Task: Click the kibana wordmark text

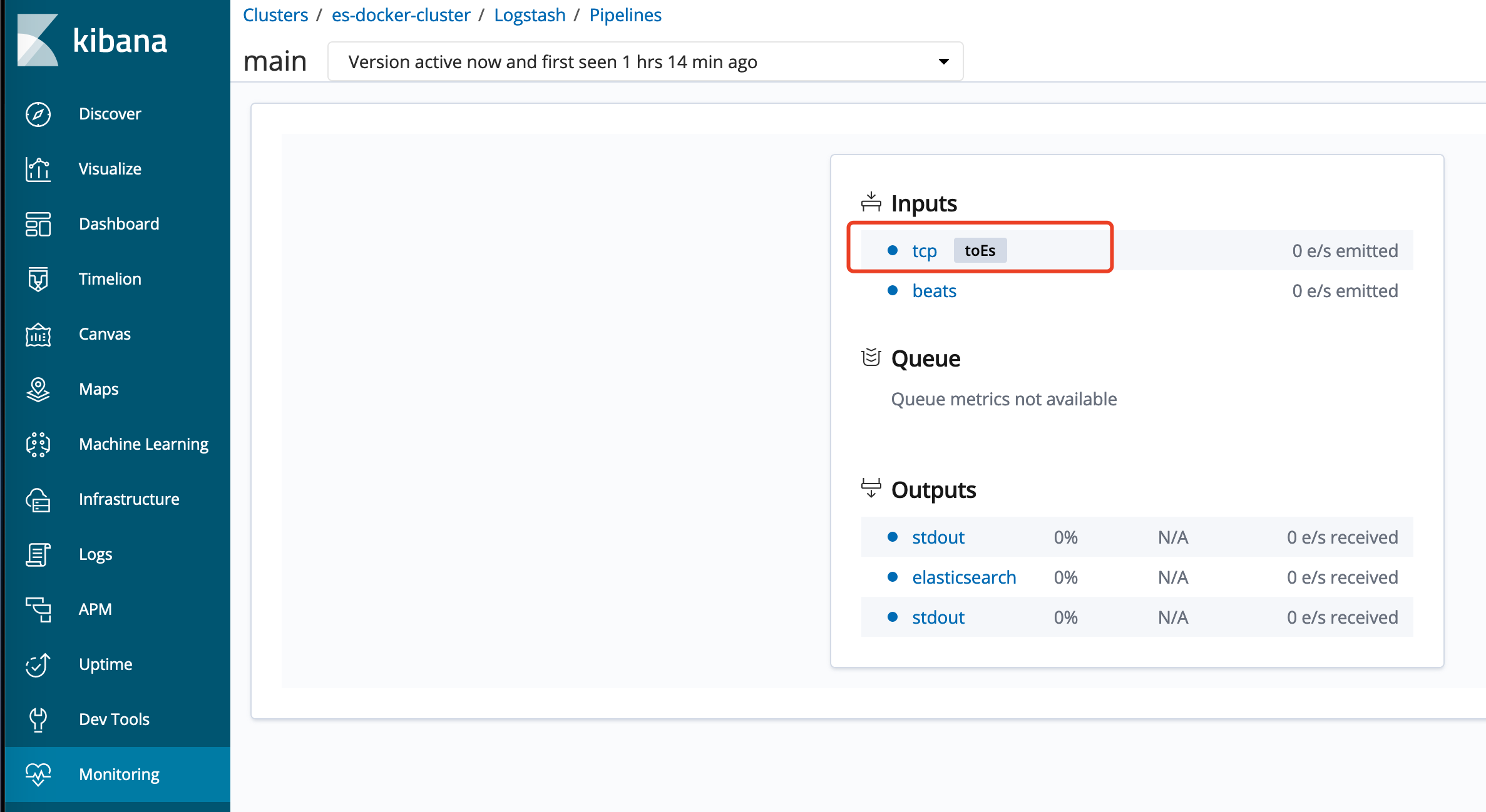Action: (x=120, y=41)
